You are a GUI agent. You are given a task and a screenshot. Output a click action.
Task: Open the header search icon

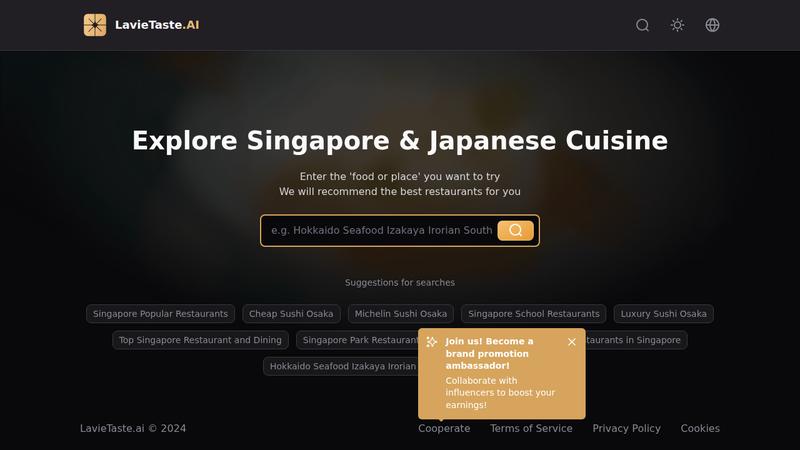coord(642,25)
